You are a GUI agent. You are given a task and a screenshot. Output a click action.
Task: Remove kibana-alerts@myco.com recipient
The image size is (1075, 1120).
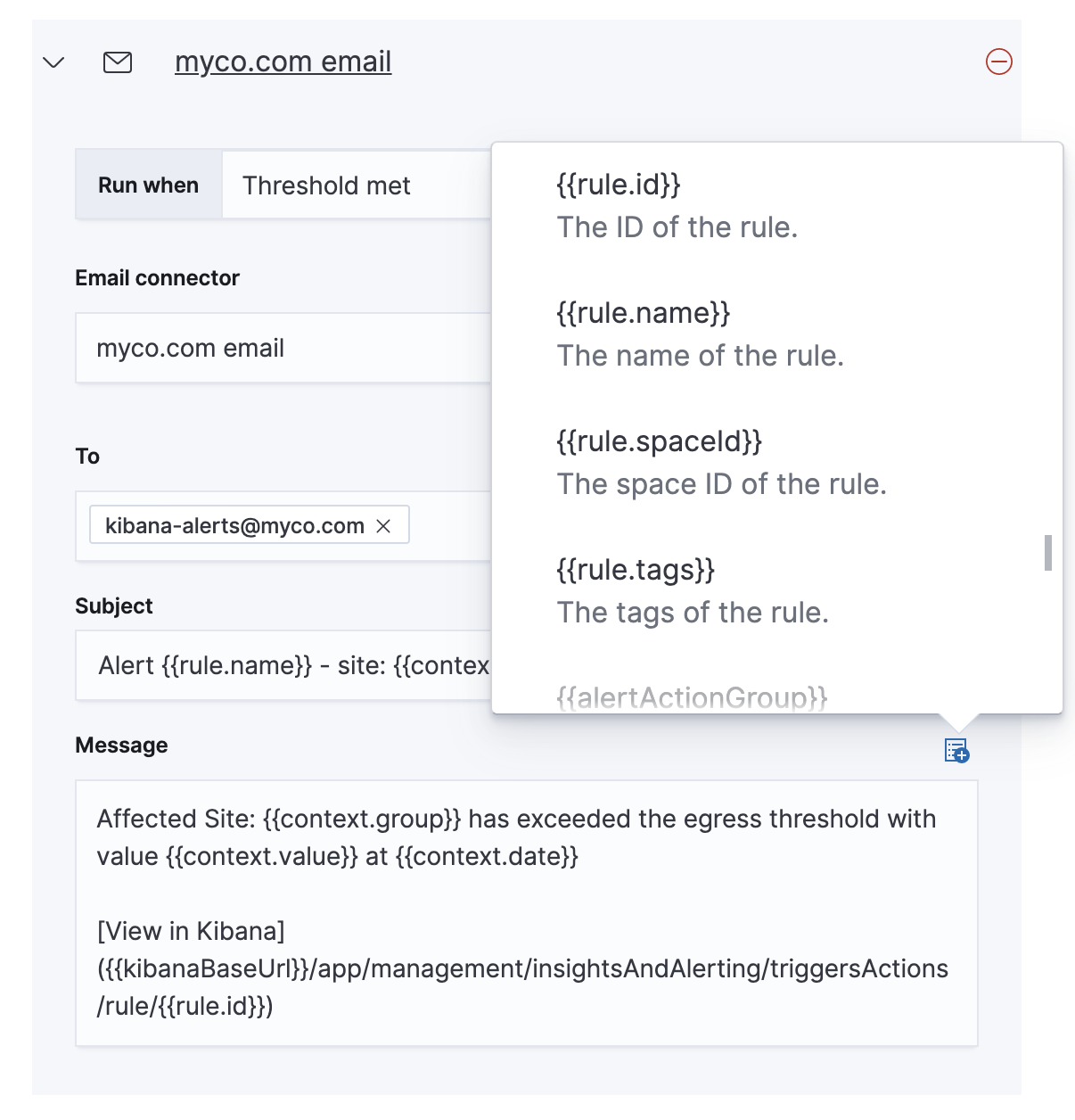[x=383, y=526]
